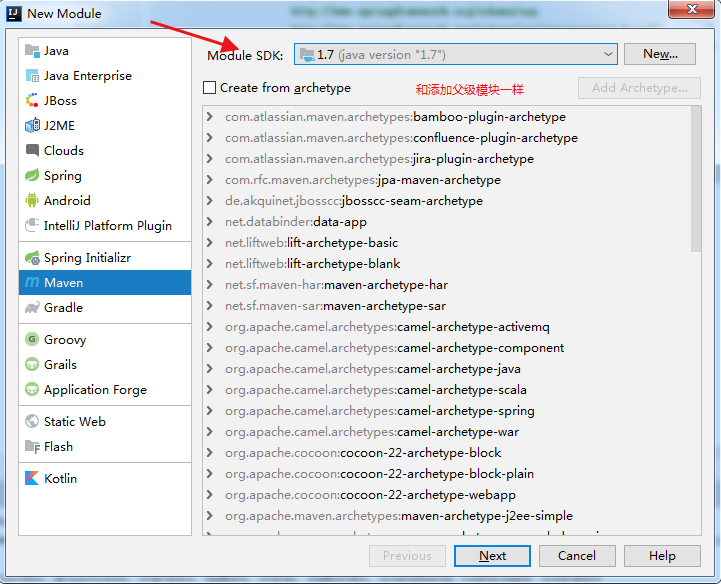Viewport: 721px width, 584px height.
Task: Enable Create from archetype checkbox
Action: click(209, 87)
